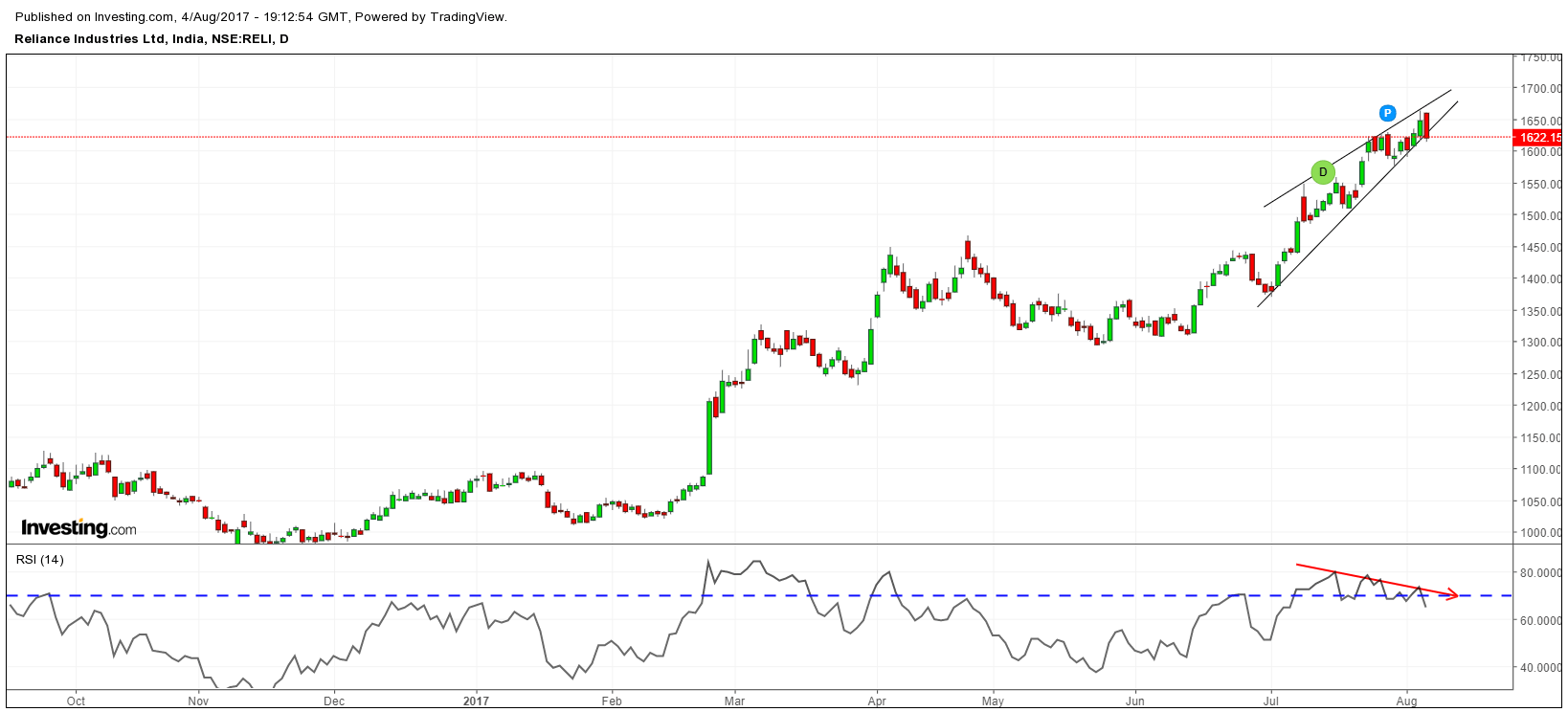Viewport: 1568px width, 712px height.
Task: Click the 60.0000 RSI axis label
Action: (1541, 620)
